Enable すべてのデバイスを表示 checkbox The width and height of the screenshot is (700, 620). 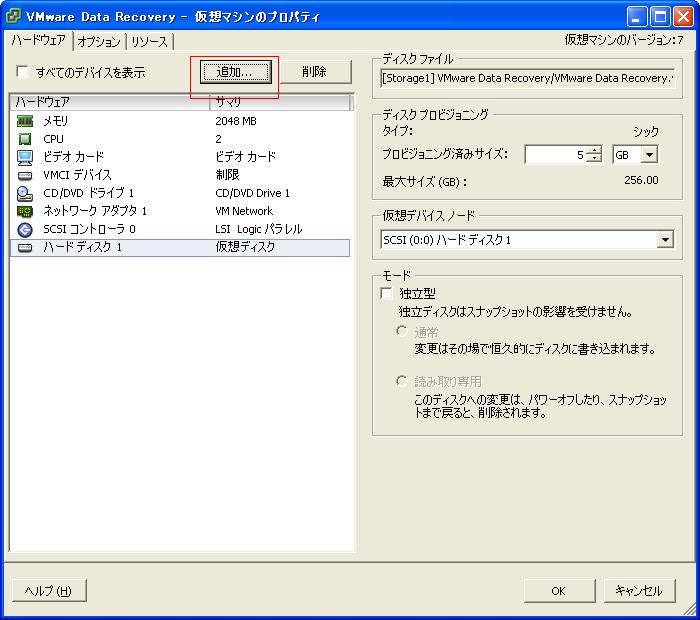22,71
